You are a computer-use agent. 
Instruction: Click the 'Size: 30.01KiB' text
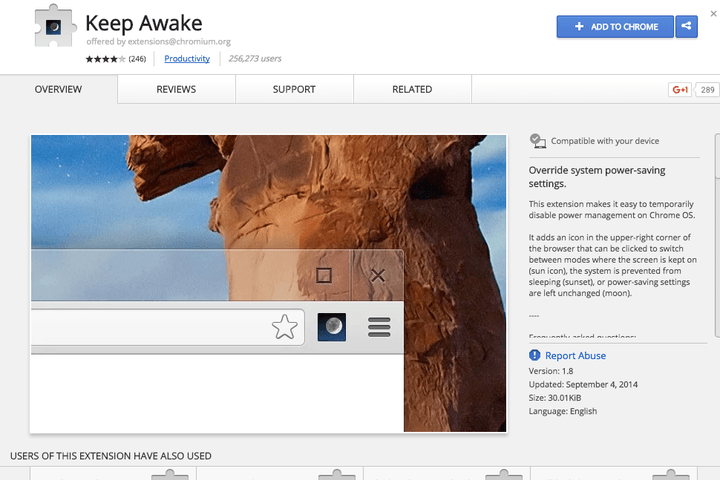[x=555, y=397]
